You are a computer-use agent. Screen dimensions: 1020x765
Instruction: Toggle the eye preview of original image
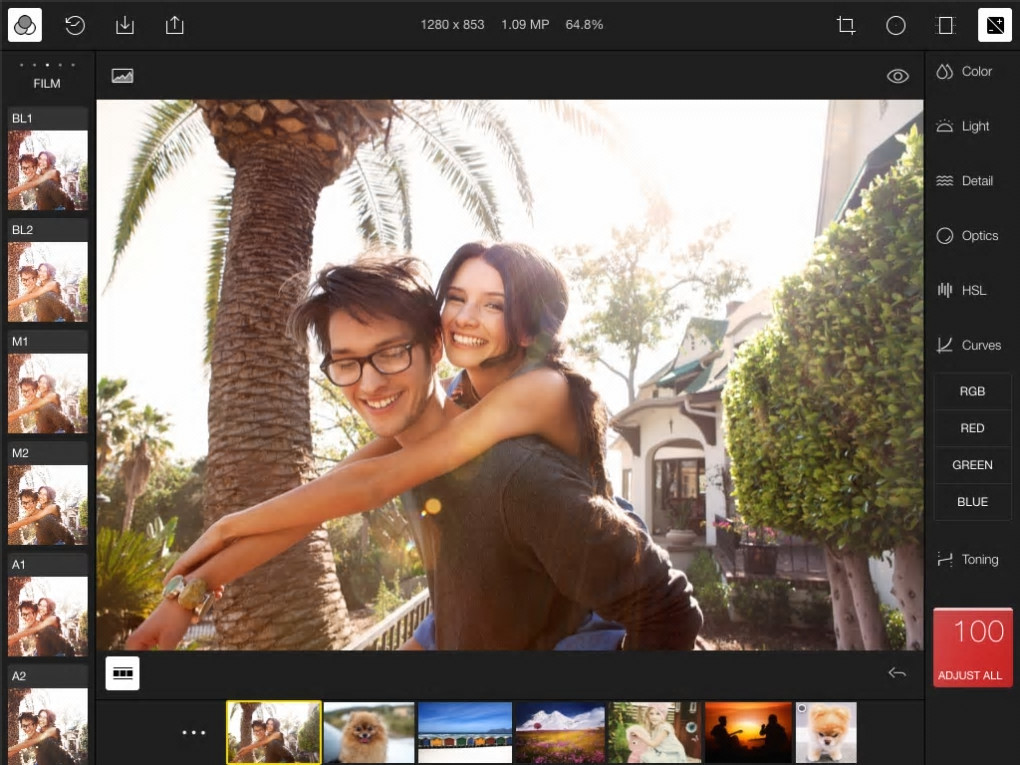[898, 76]
